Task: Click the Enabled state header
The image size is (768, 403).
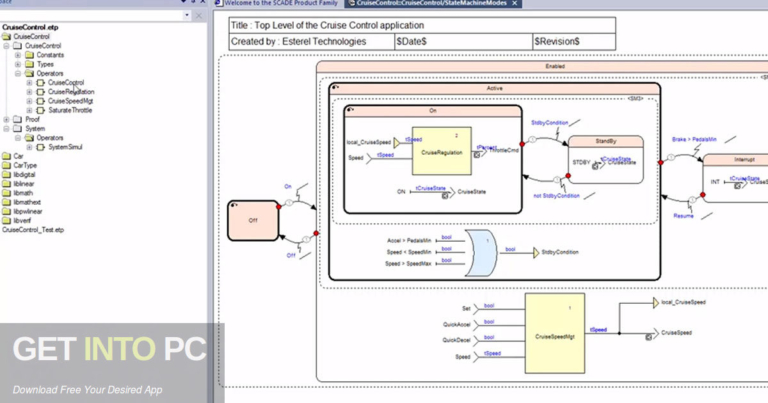Action: coord(542,66)
